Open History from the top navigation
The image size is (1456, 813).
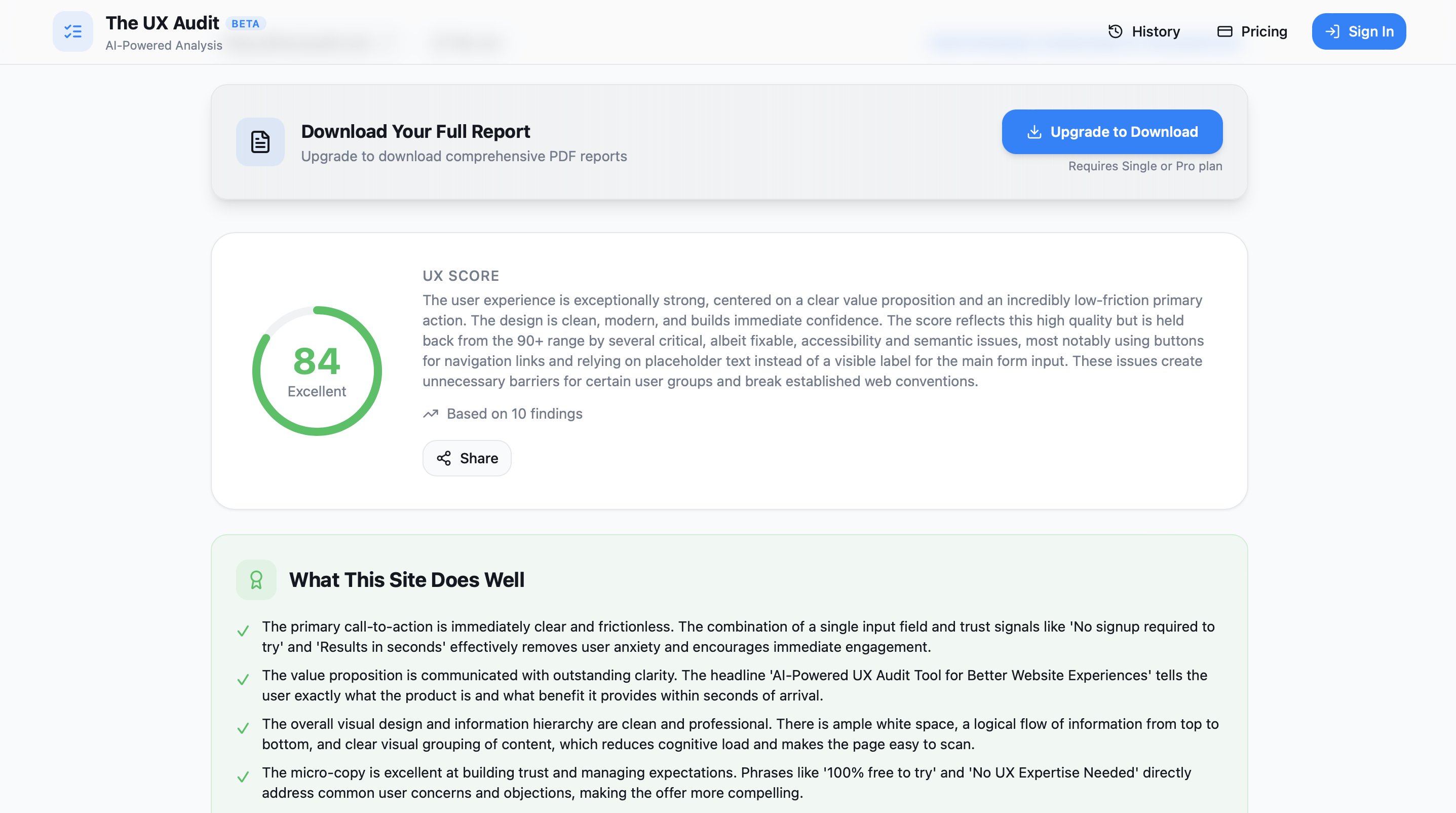(x=1156, y=31)
